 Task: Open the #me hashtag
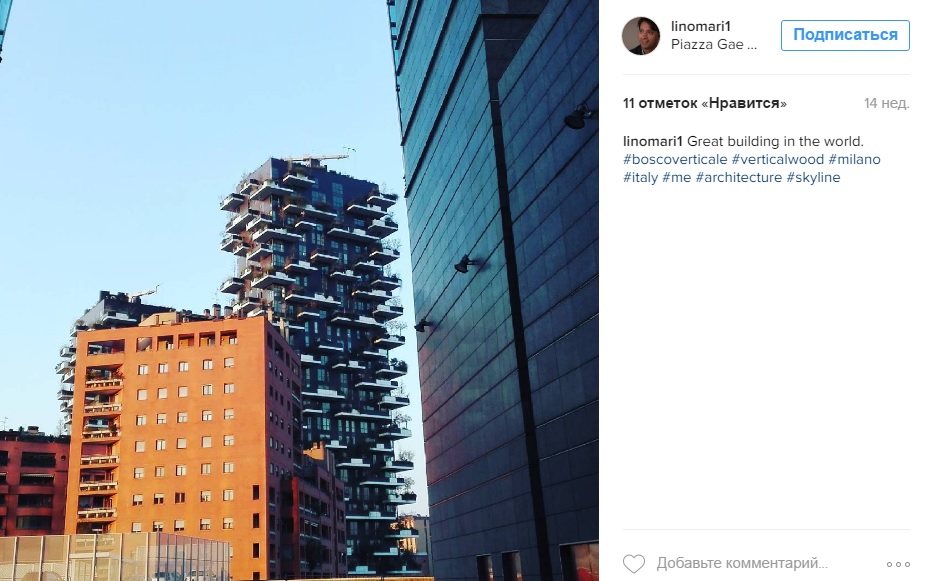(x=677, y=177)
